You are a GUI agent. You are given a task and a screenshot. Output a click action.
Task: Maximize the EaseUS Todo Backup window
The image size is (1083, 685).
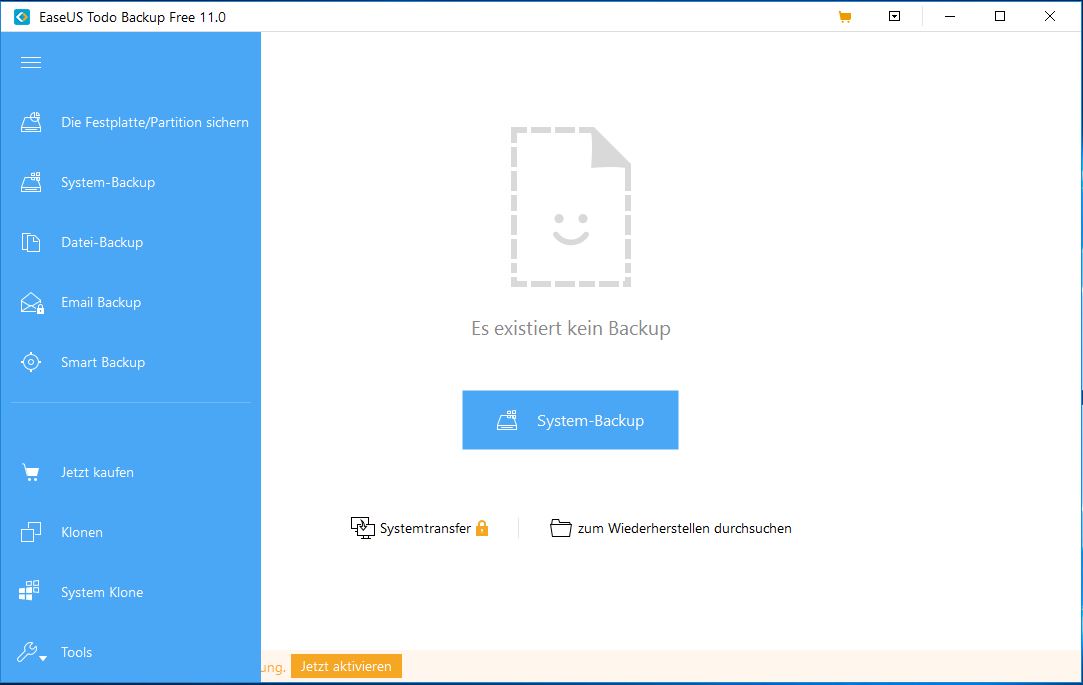tap(999, 17)
